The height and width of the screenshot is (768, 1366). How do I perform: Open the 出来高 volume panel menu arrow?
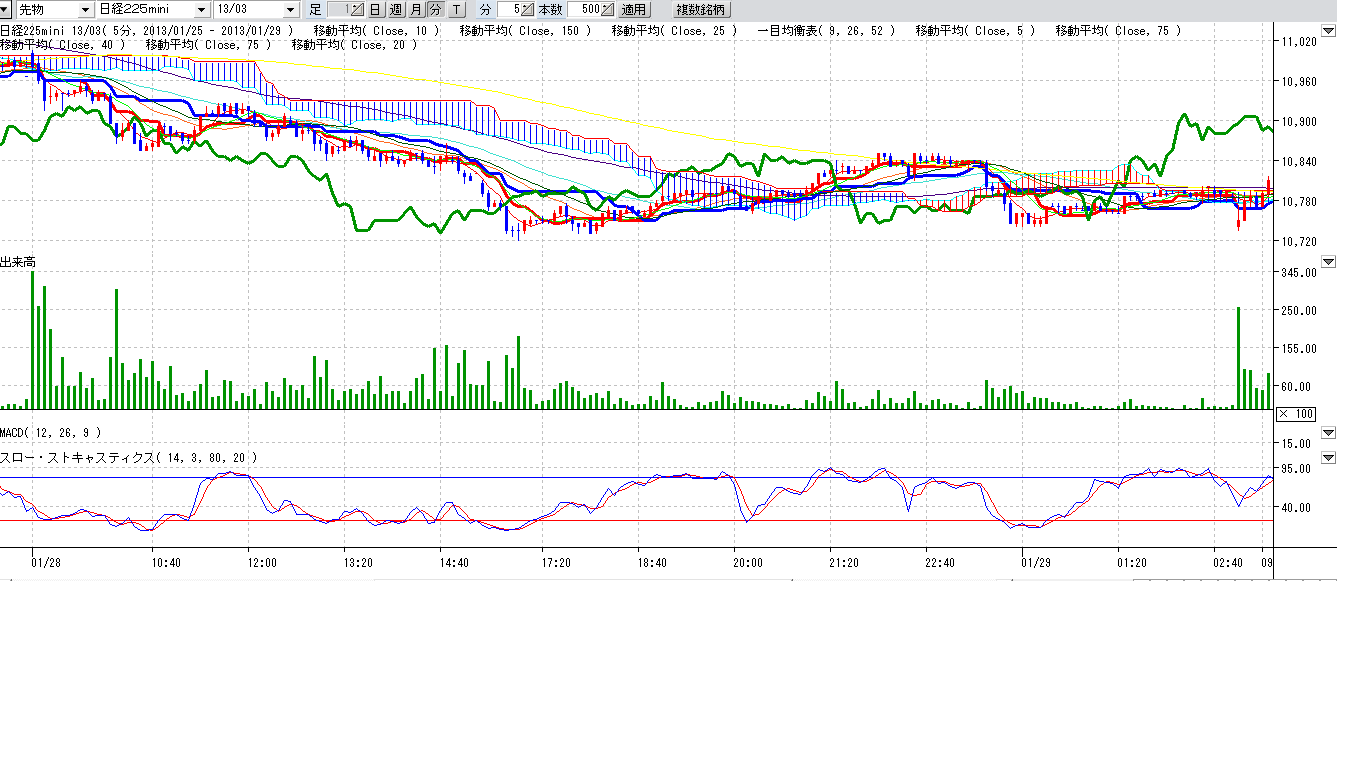point(1328,262)
